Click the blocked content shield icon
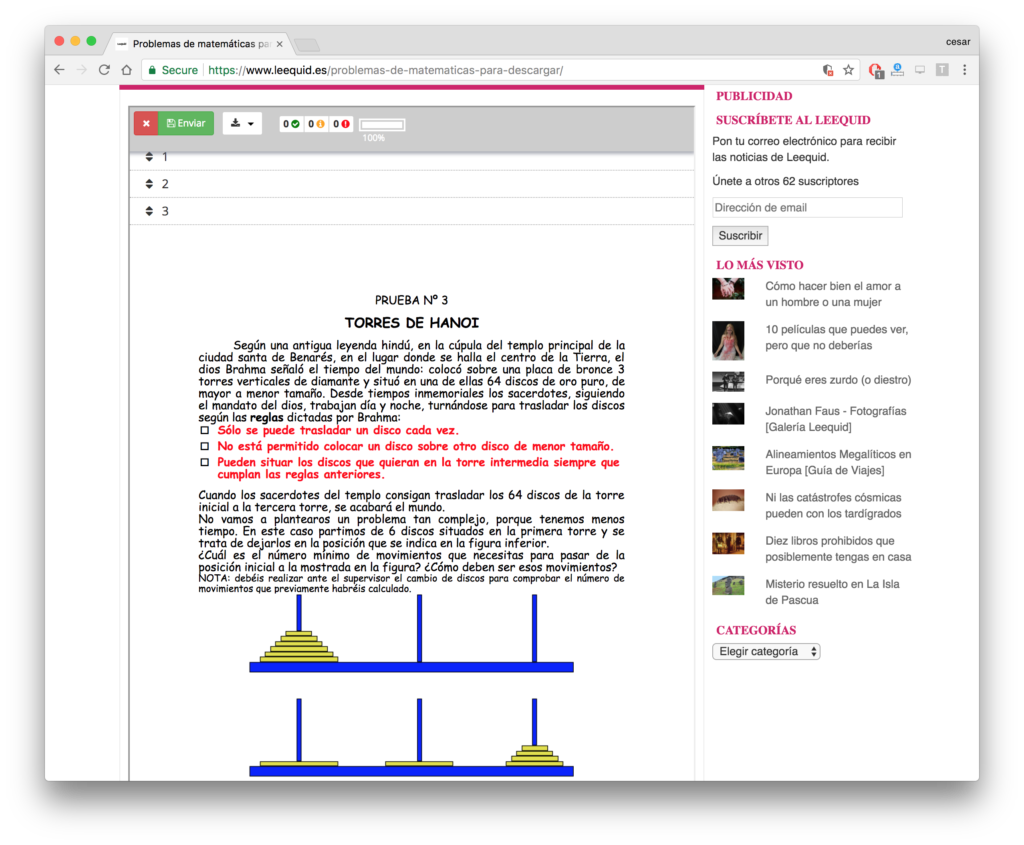This screenshot has height=845, width=1024. tap(828, 70)
